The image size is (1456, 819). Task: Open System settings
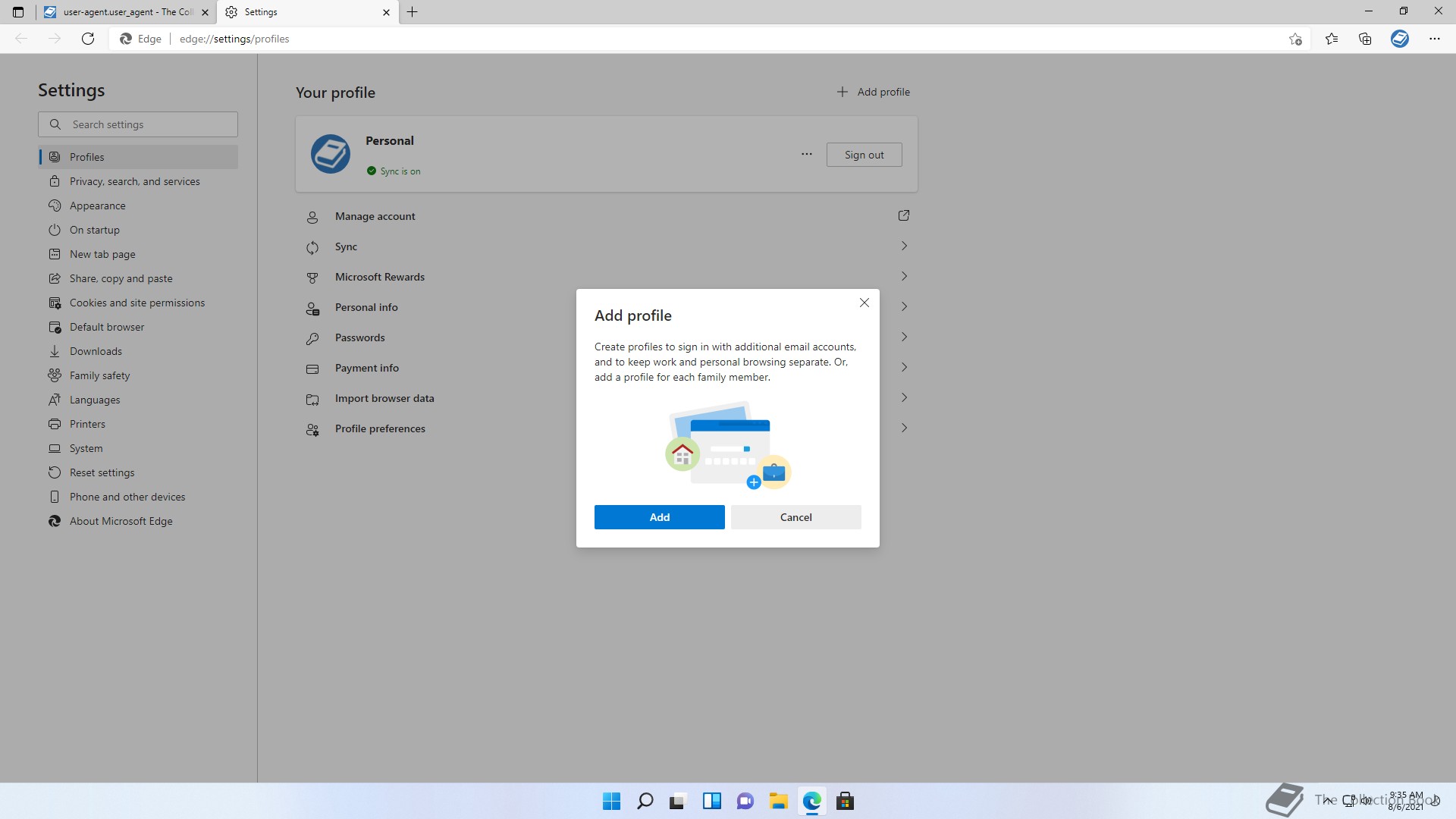coord(138,448)
